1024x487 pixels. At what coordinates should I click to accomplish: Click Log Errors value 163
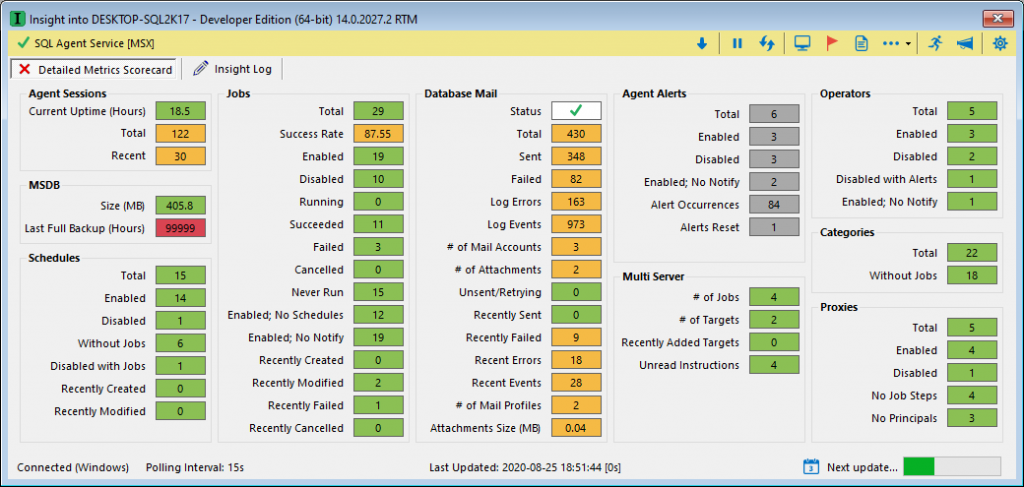(x=576, y=202)
